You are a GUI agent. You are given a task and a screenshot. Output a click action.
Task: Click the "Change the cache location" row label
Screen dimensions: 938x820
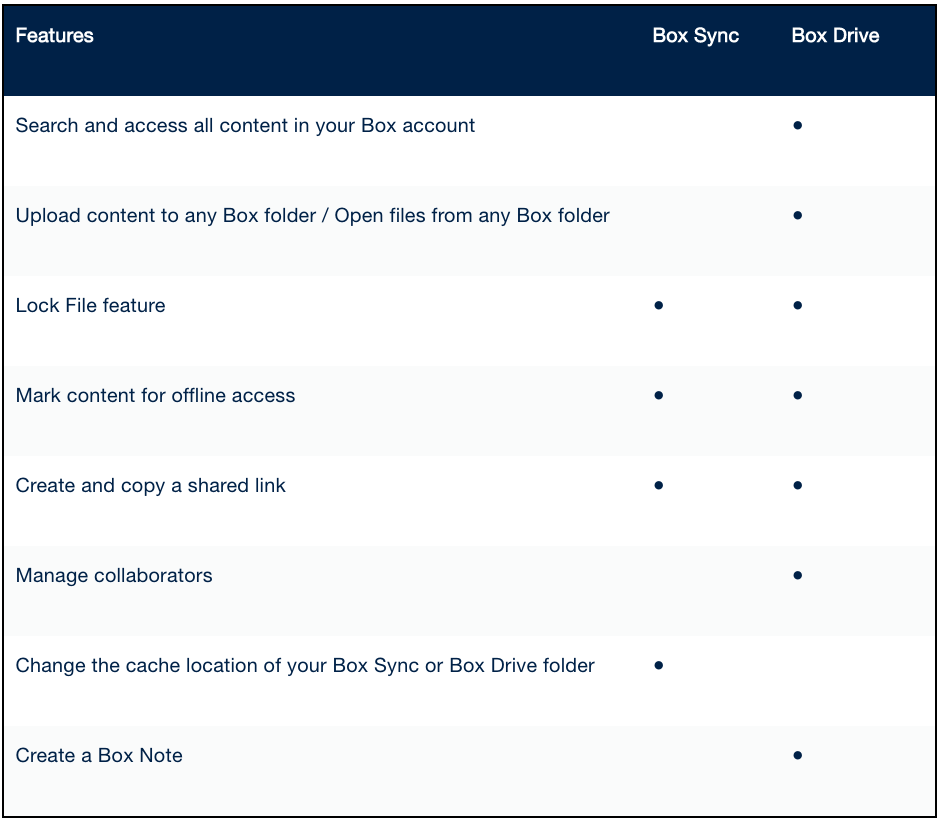[305, 666]
